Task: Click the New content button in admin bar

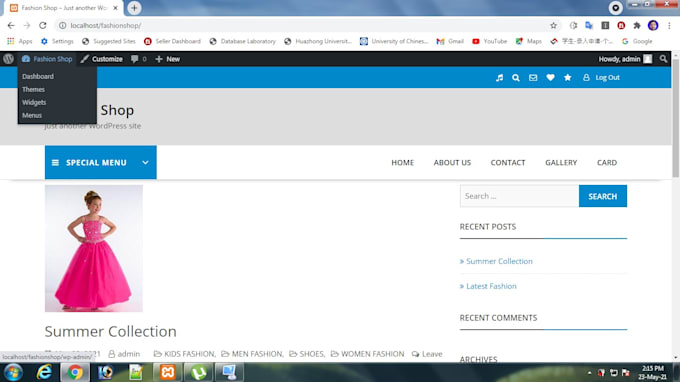Action: 167,59
